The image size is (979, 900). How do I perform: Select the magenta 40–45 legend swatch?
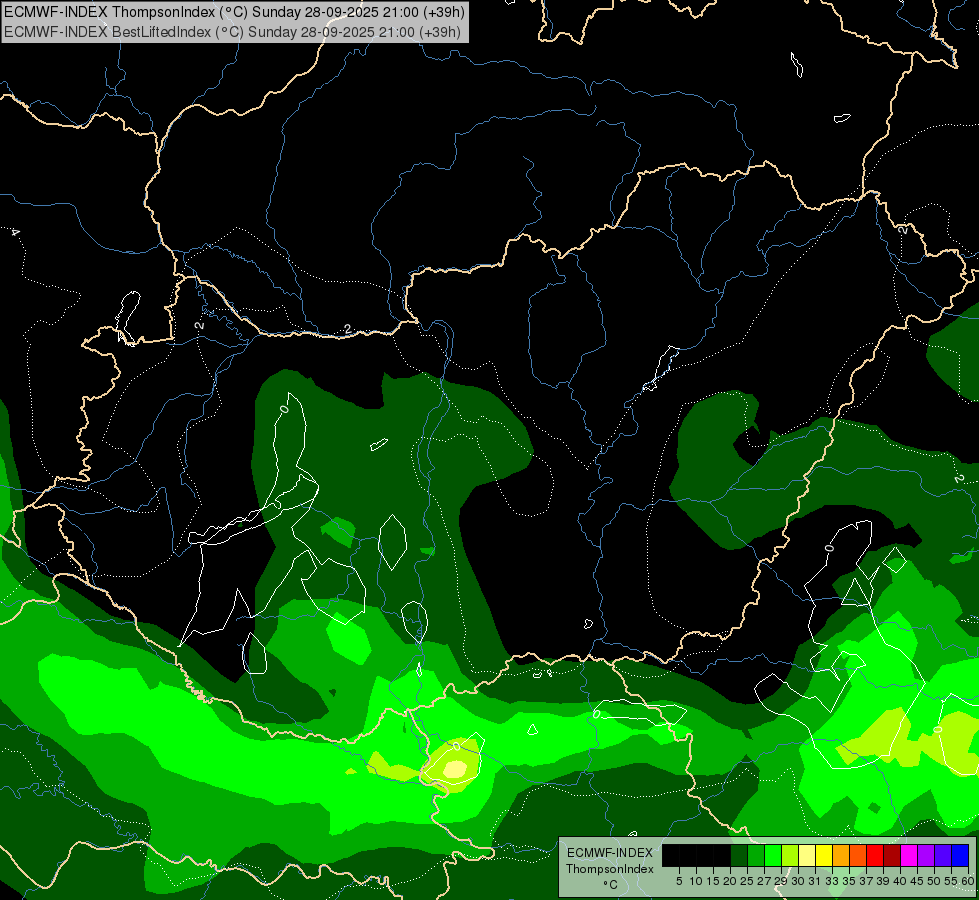pyautogui.click(x=910, y=855)
